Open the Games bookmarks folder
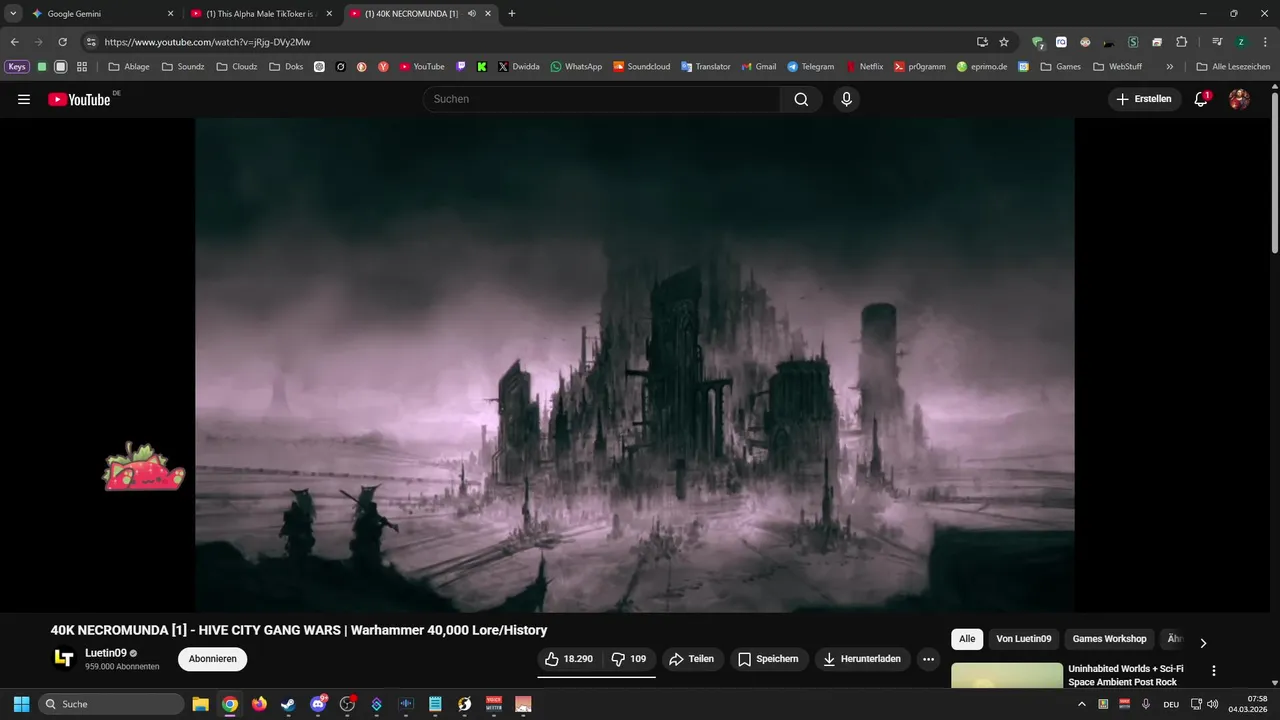The width and height of the screenshot is (1280, 720). (x=1060, y=67)
